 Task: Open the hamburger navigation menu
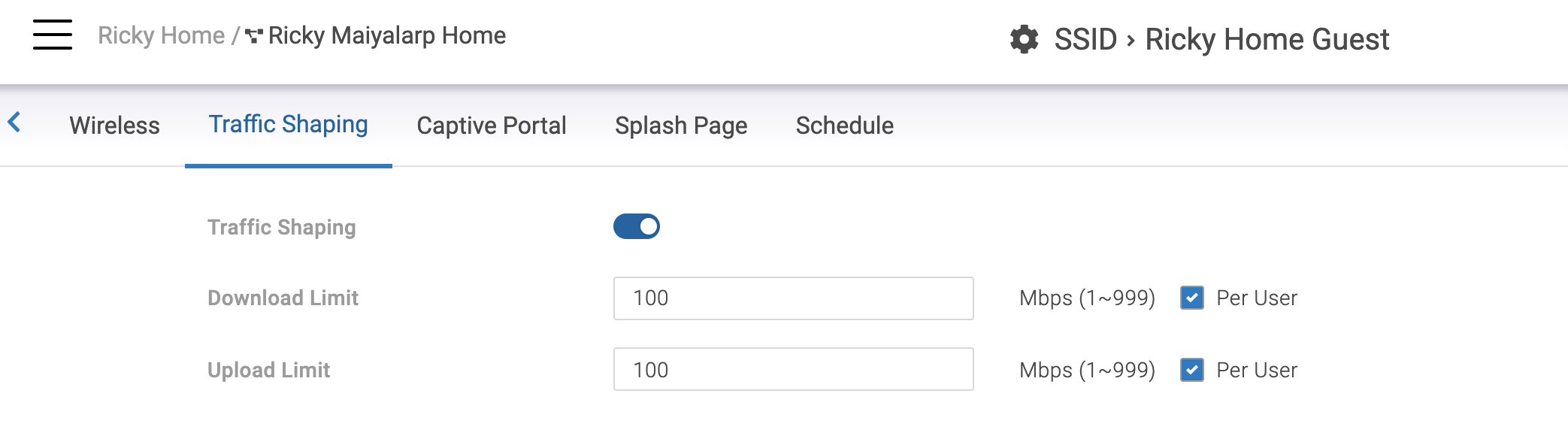tap(53, 35)
